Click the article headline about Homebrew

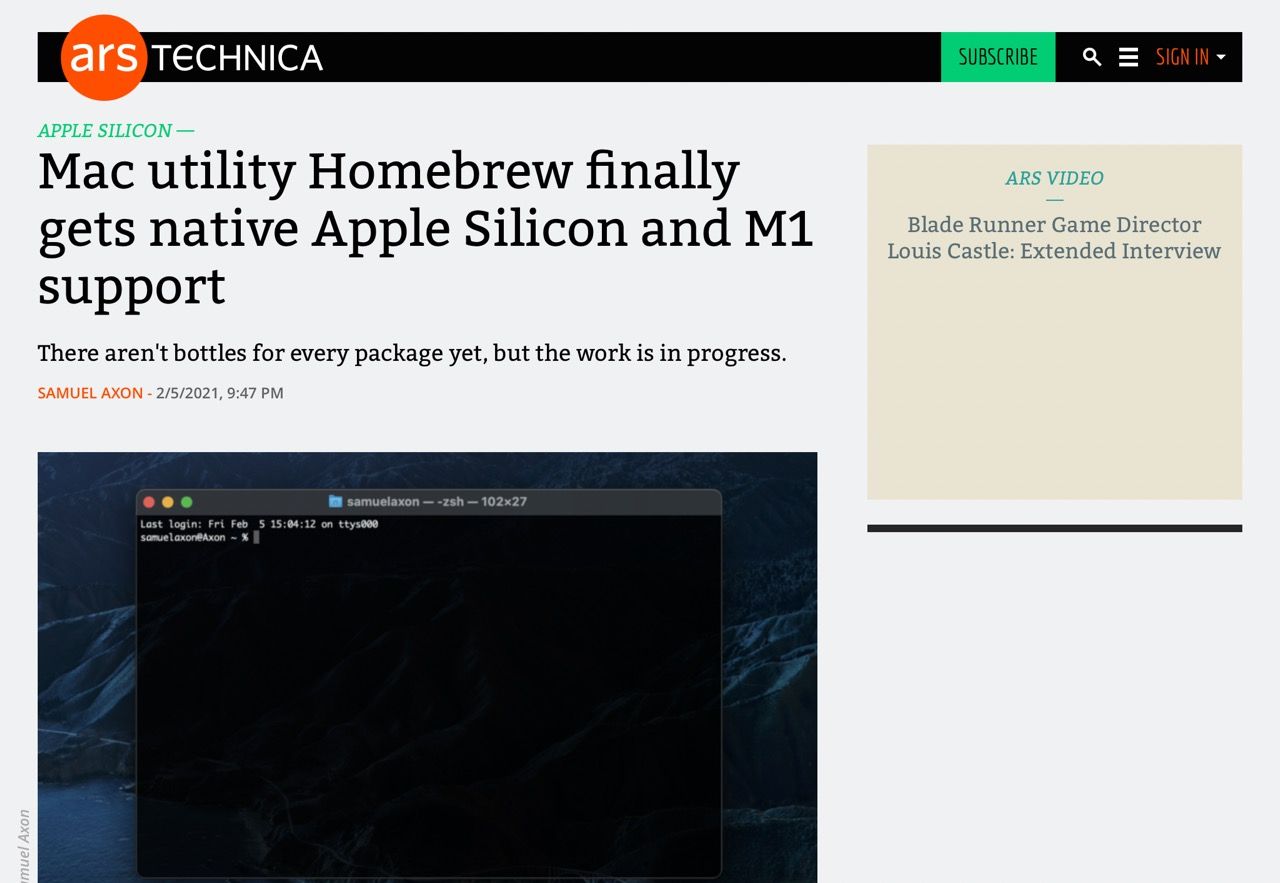pos(426,229)
